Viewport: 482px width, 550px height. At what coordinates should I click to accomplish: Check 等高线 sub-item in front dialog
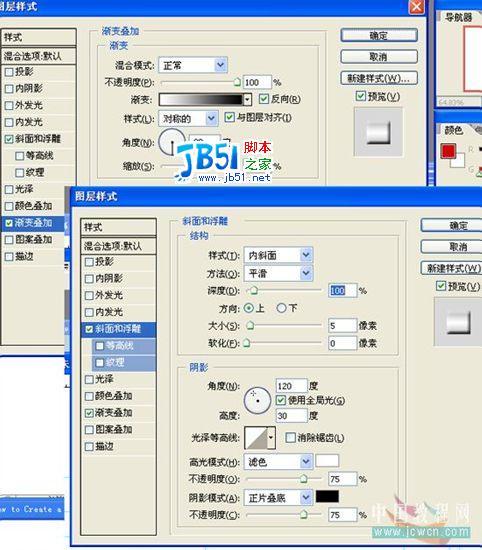(x=100, y=346)
